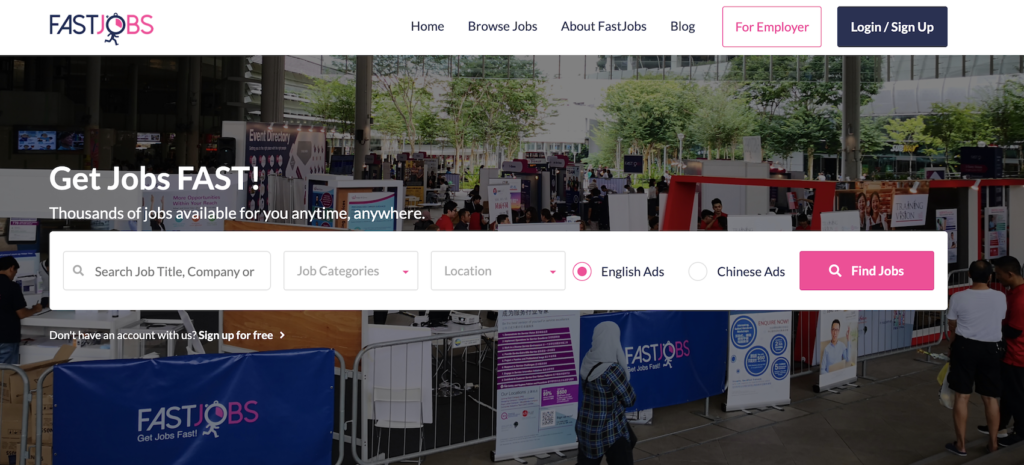Image resolution: width=1024 pixels, height=465 pixels.
Task: Open the Location dropdown
Action: pos(498,270)
